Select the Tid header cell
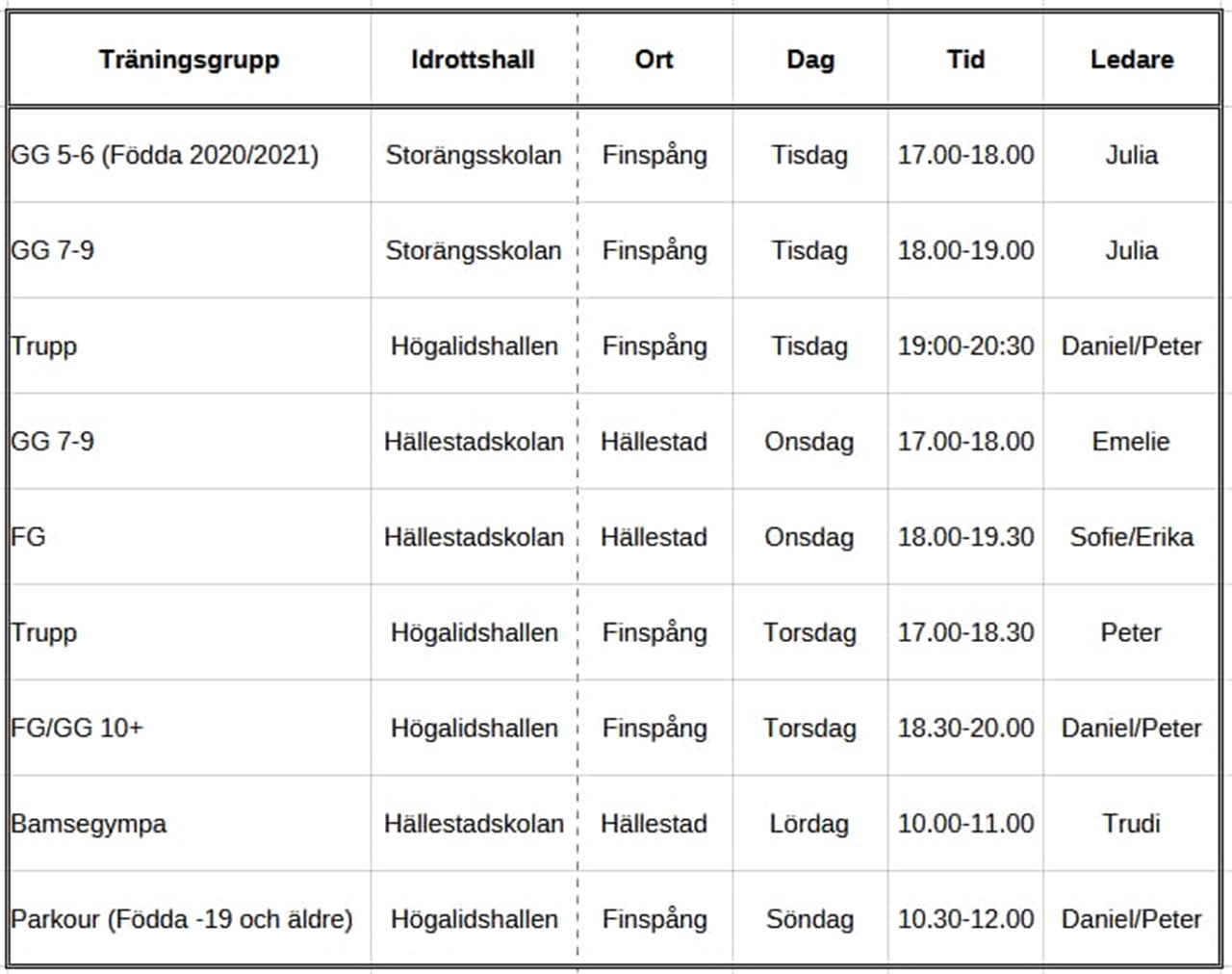Screen dimensions: 1232x974 coord(965,60)
